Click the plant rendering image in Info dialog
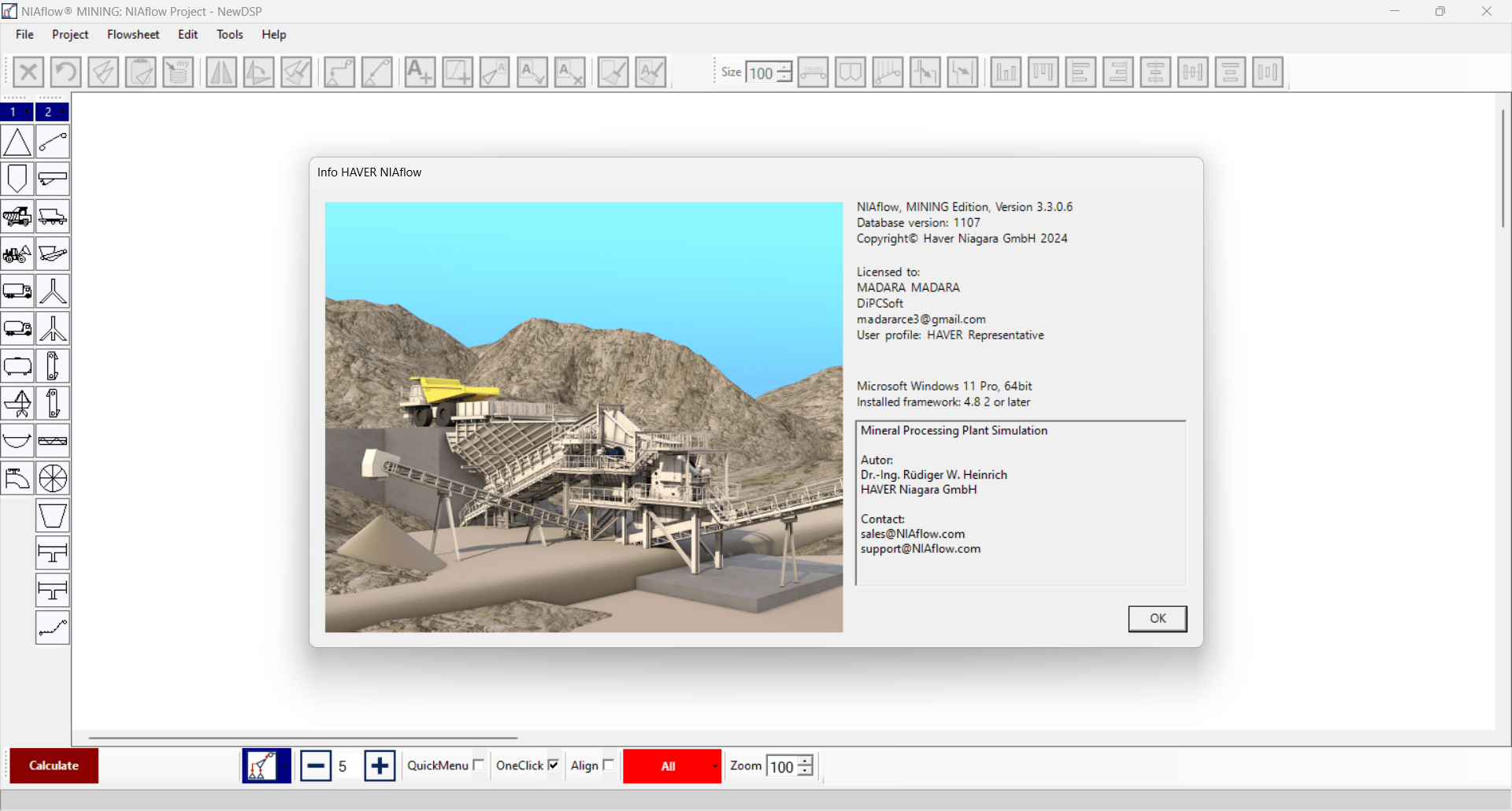The image size is (1512, 811). click(584, 417)
